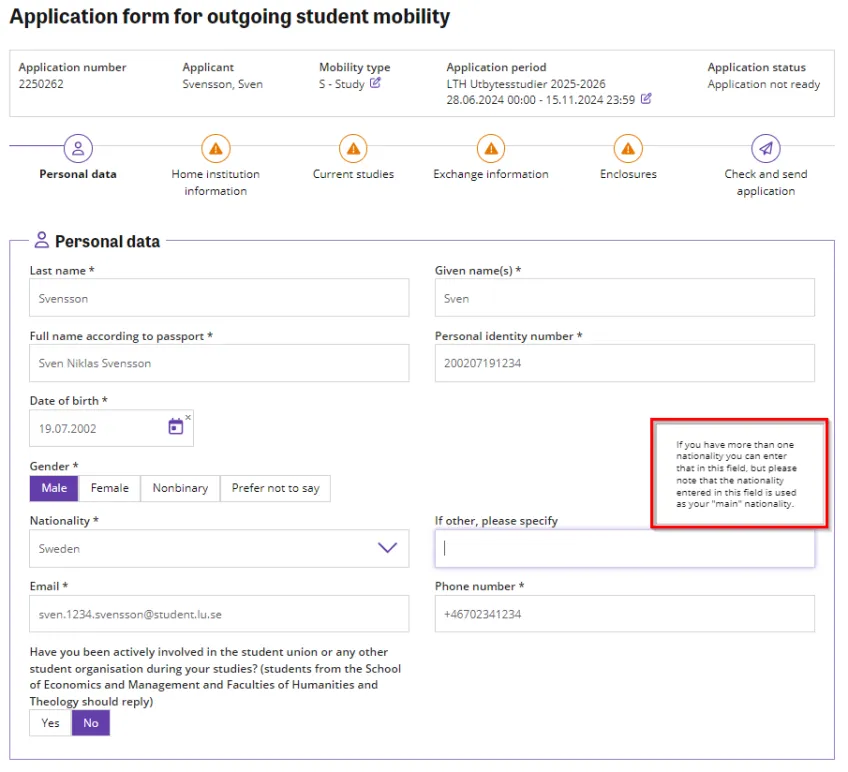
Task: Choose Nonbinary as gender
Action: pyautogui.click(x=180, y=488)
